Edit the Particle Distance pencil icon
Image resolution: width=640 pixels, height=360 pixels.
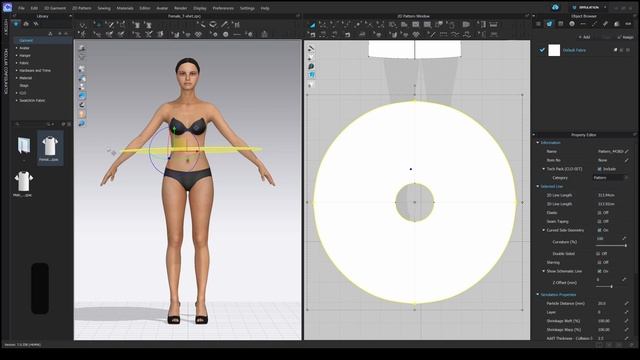click(627, 304)
